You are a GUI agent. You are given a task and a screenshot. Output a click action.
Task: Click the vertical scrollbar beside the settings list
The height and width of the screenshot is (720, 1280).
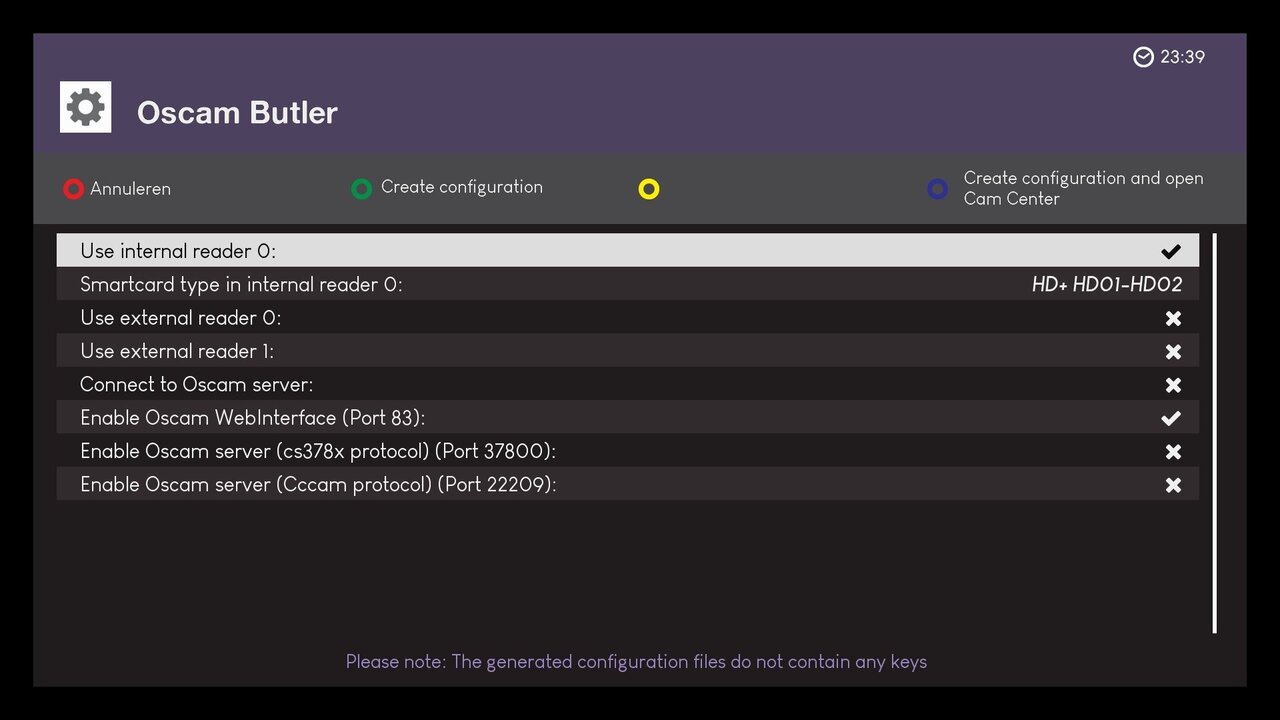pos(1215,433)
